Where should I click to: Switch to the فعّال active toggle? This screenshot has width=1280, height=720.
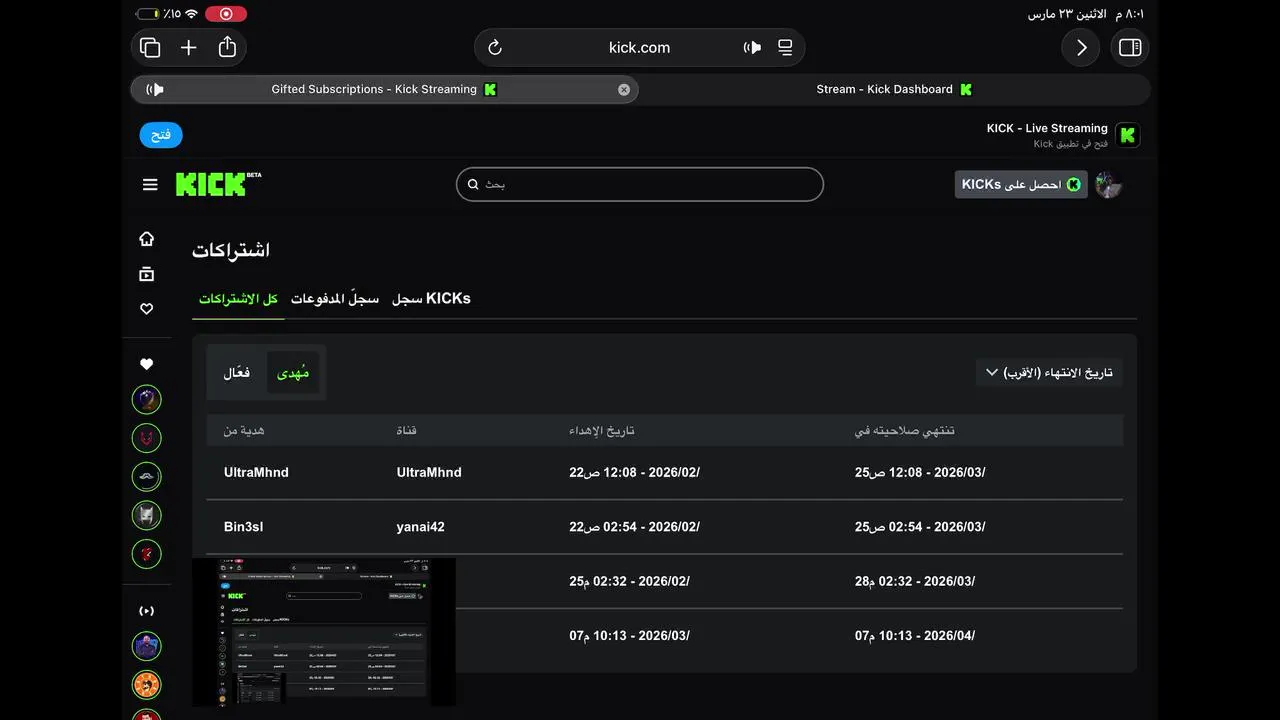click(237, 372)
